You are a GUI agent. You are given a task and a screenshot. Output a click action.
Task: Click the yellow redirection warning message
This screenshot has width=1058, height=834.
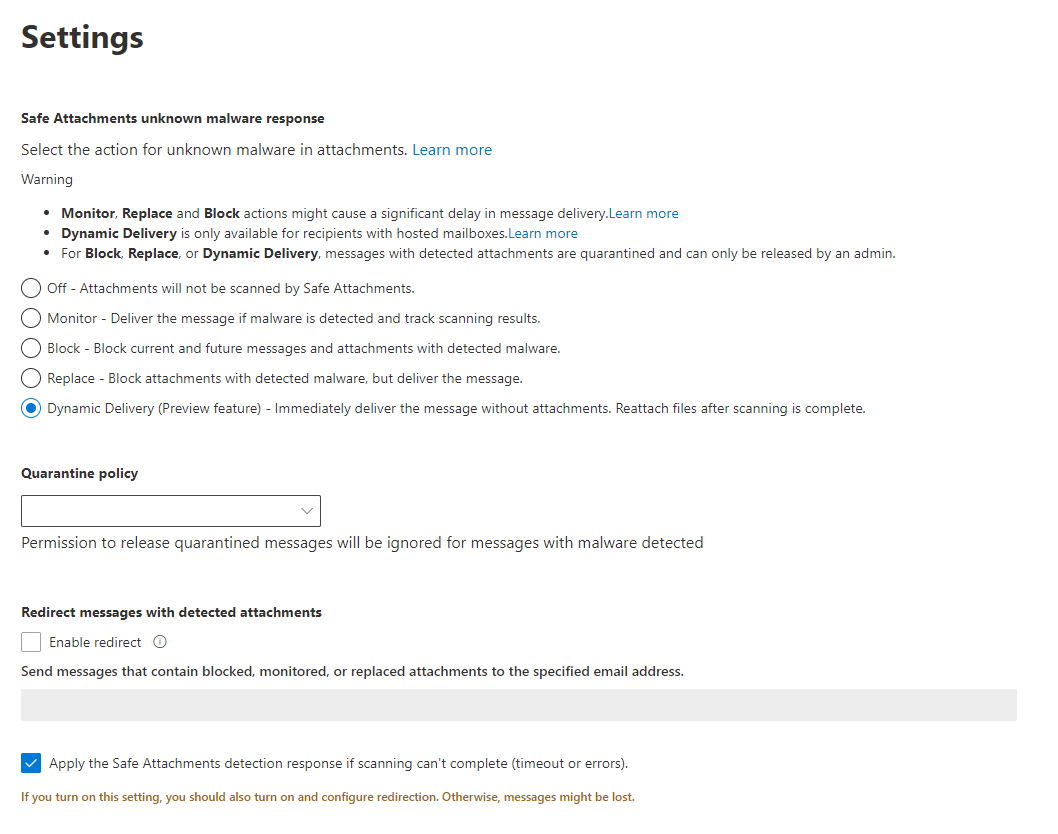coord(327,797)
